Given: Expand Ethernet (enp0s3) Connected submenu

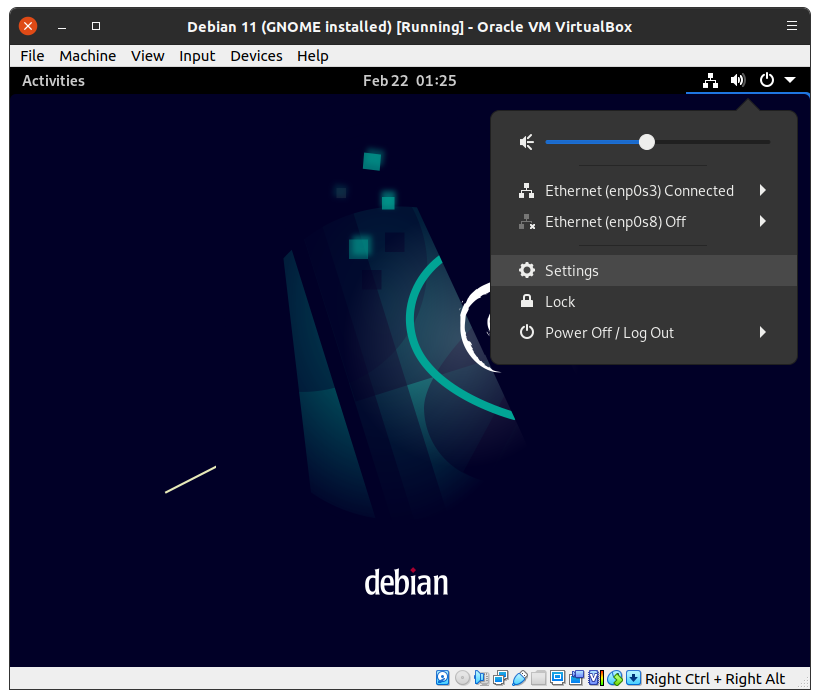Looking at the screenshot, I should coord(763,191).
